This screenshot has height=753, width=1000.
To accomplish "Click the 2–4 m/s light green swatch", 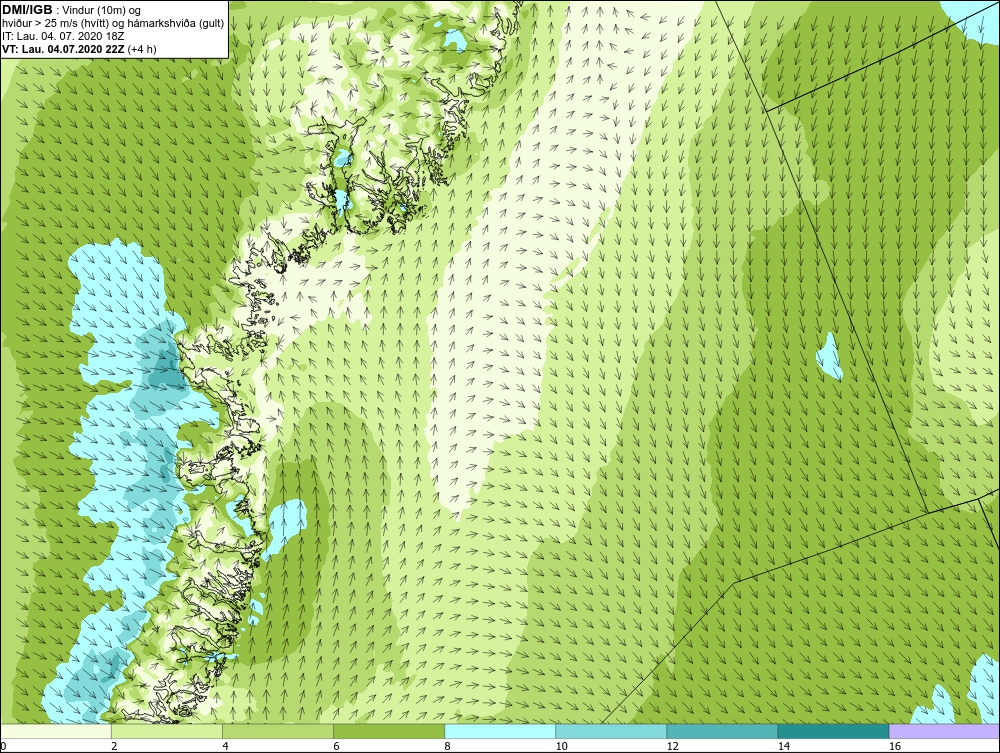I will [x=166, y=731].
